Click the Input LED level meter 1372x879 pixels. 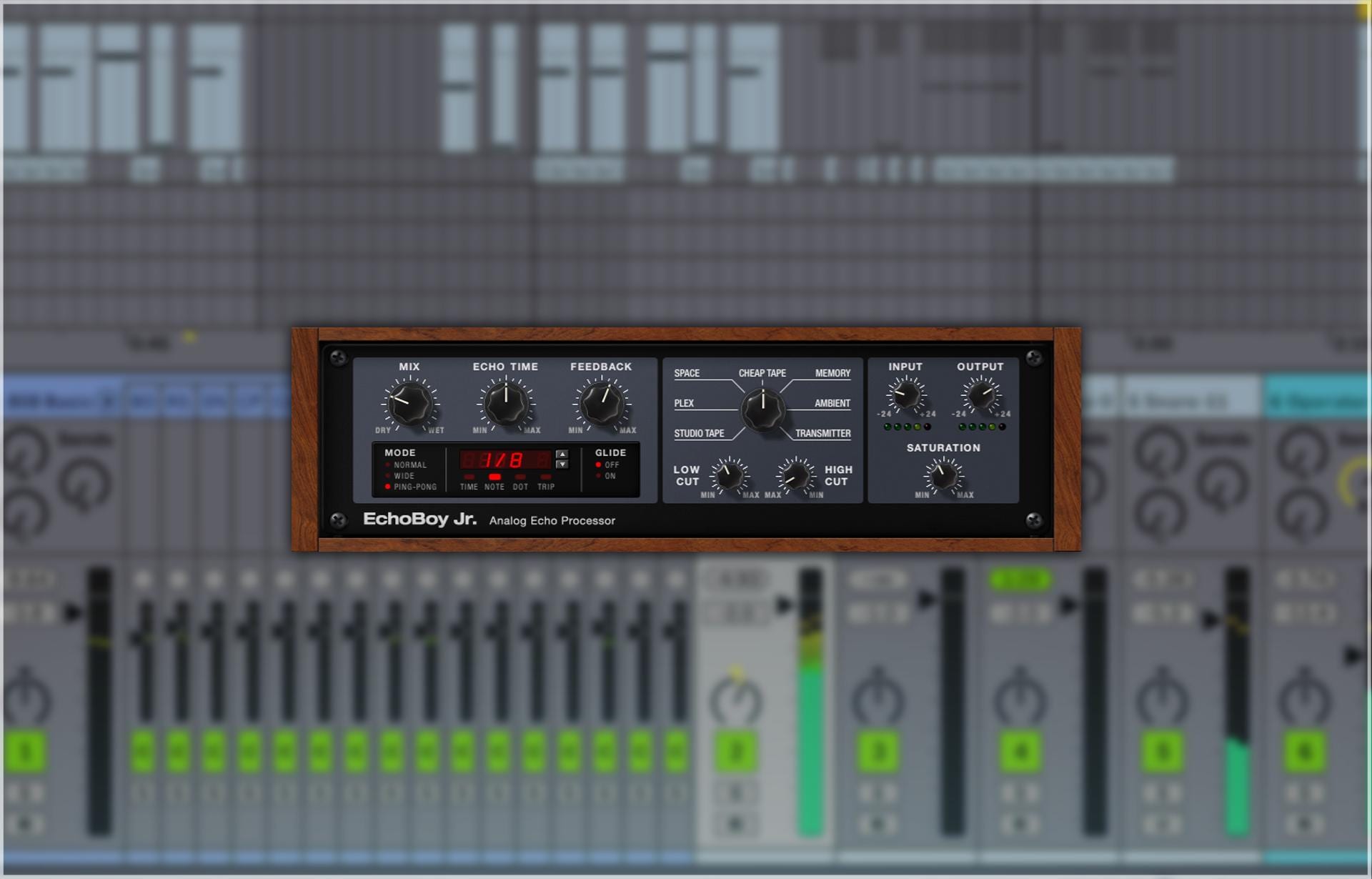pyautogui.click(x=907, y=427)
